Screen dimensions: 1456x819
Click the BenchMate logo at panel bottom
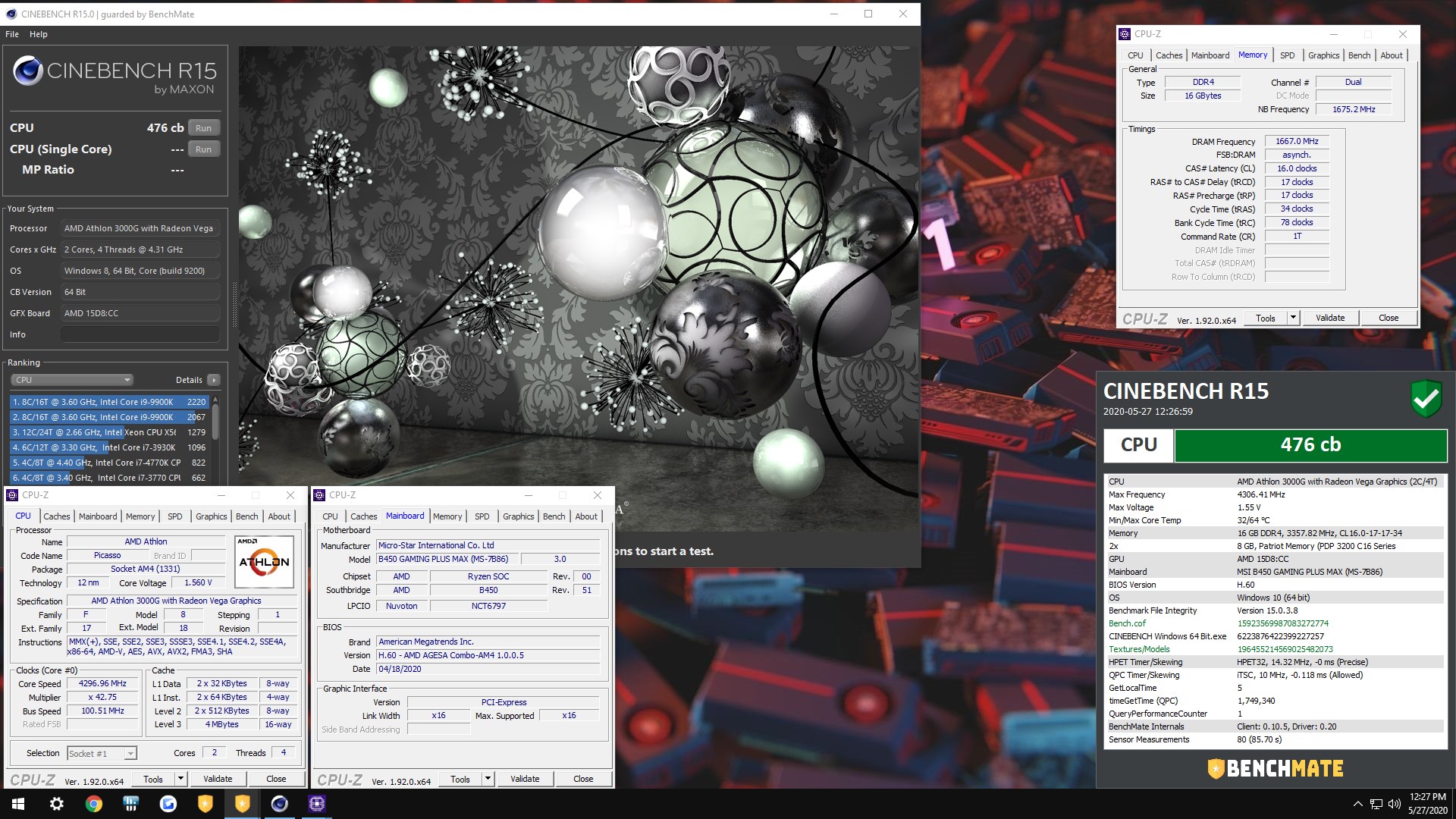click(x=1276, y=768)
